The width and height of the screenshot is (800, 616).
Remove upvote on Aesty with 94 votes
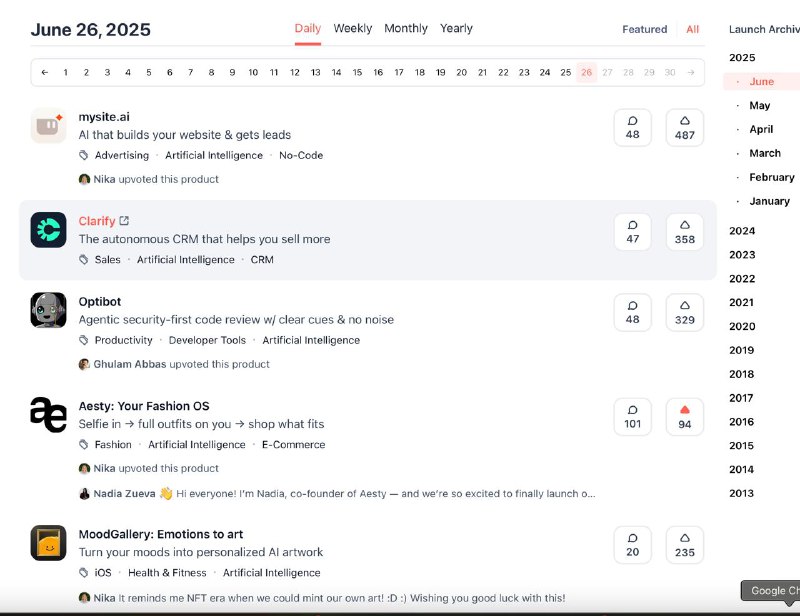pos(685,417)
